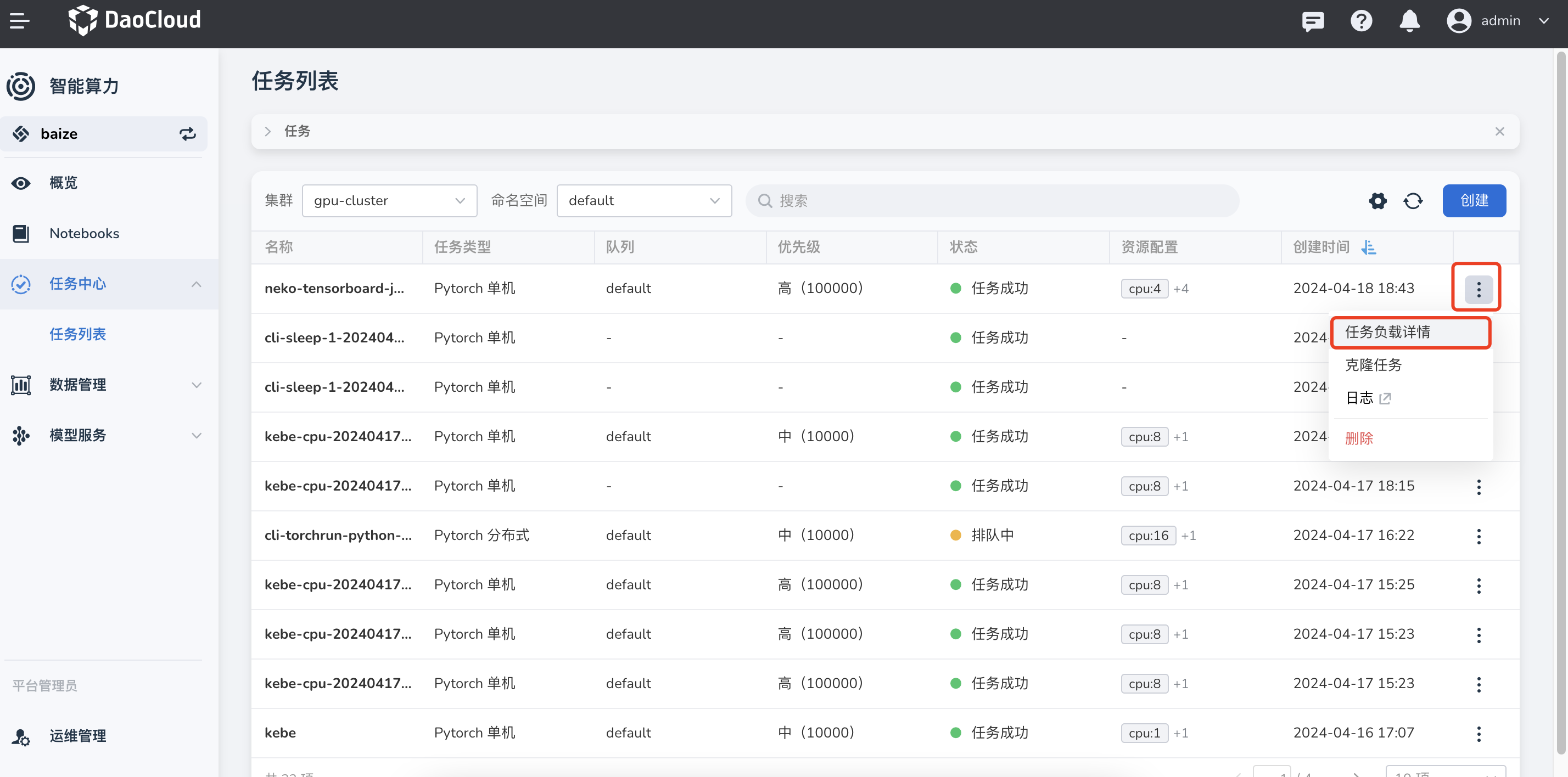Select 任务负载详情 from context menu
Viewport: 1568px width, 777px height.
click(x=1387, y=332)
